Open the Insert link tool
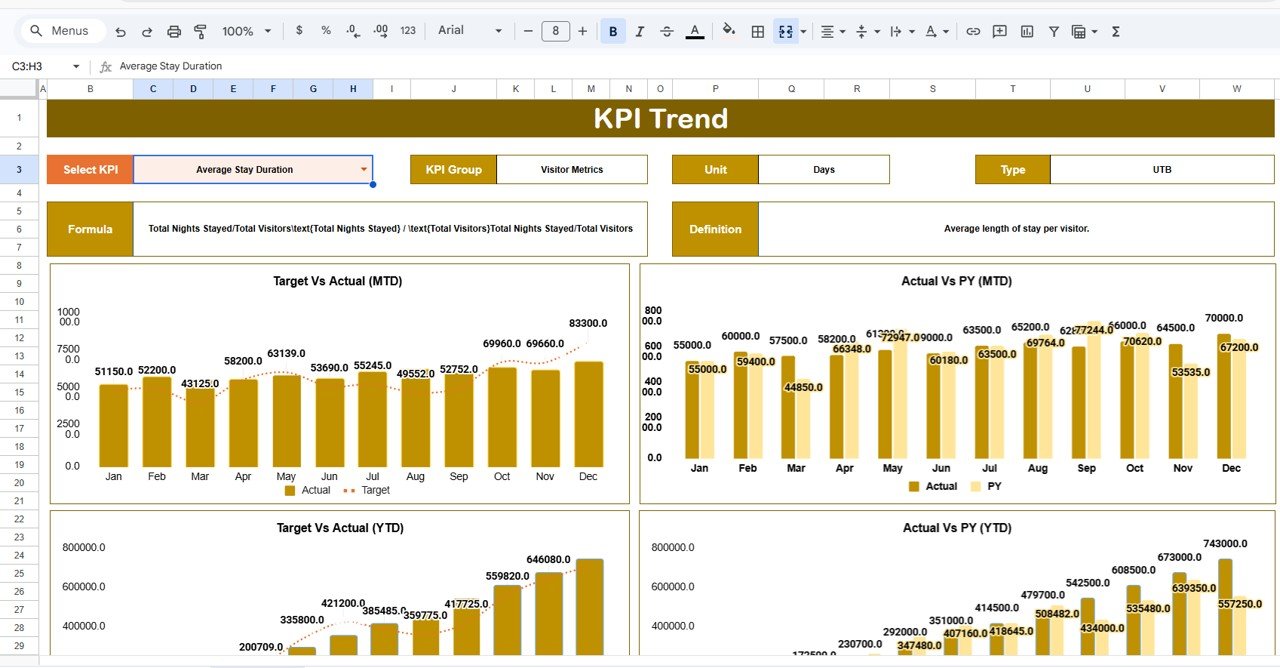Screen dimensions: 1280x668 tap(973, 31)
